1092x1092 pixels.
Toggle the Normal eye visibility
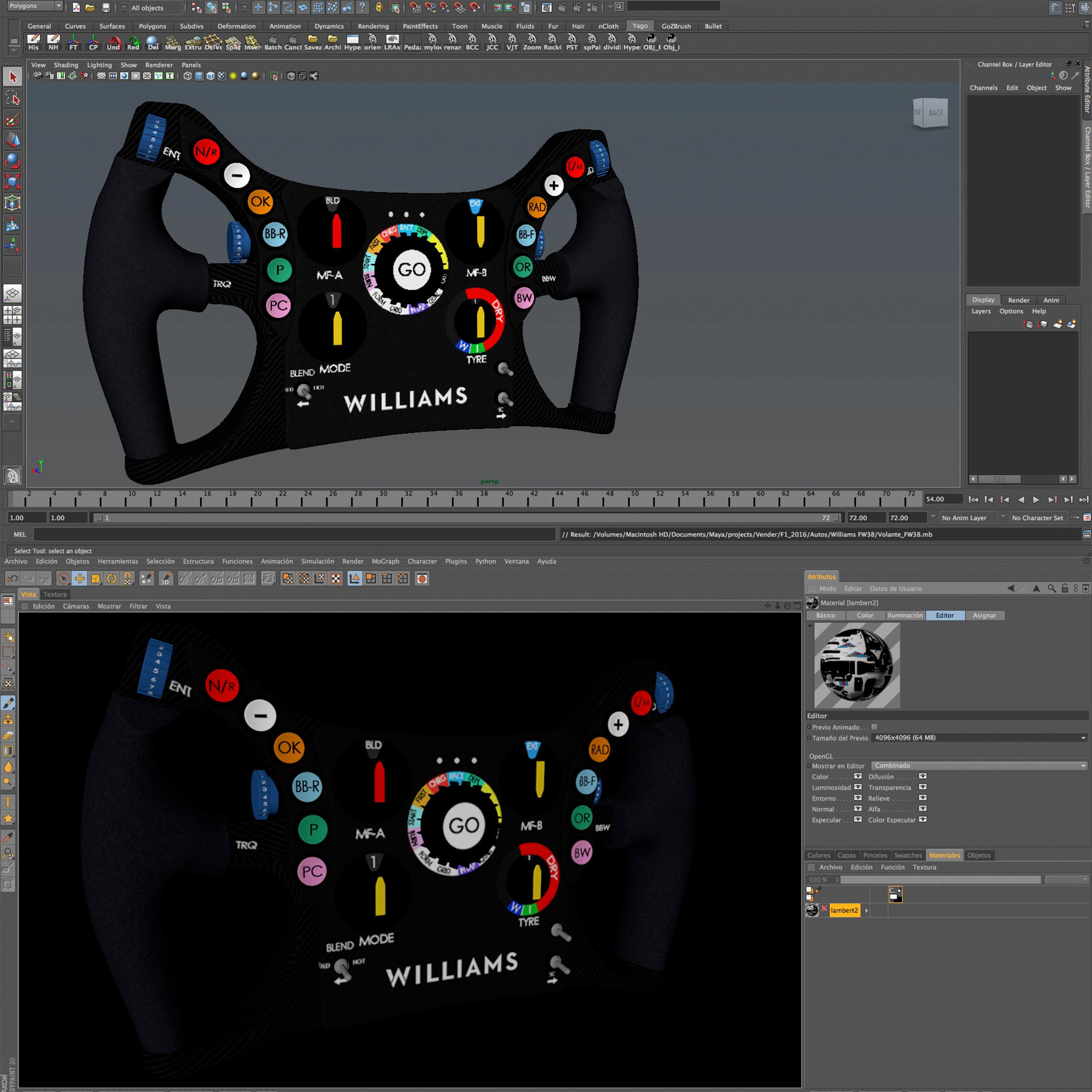tap(858, 808)
